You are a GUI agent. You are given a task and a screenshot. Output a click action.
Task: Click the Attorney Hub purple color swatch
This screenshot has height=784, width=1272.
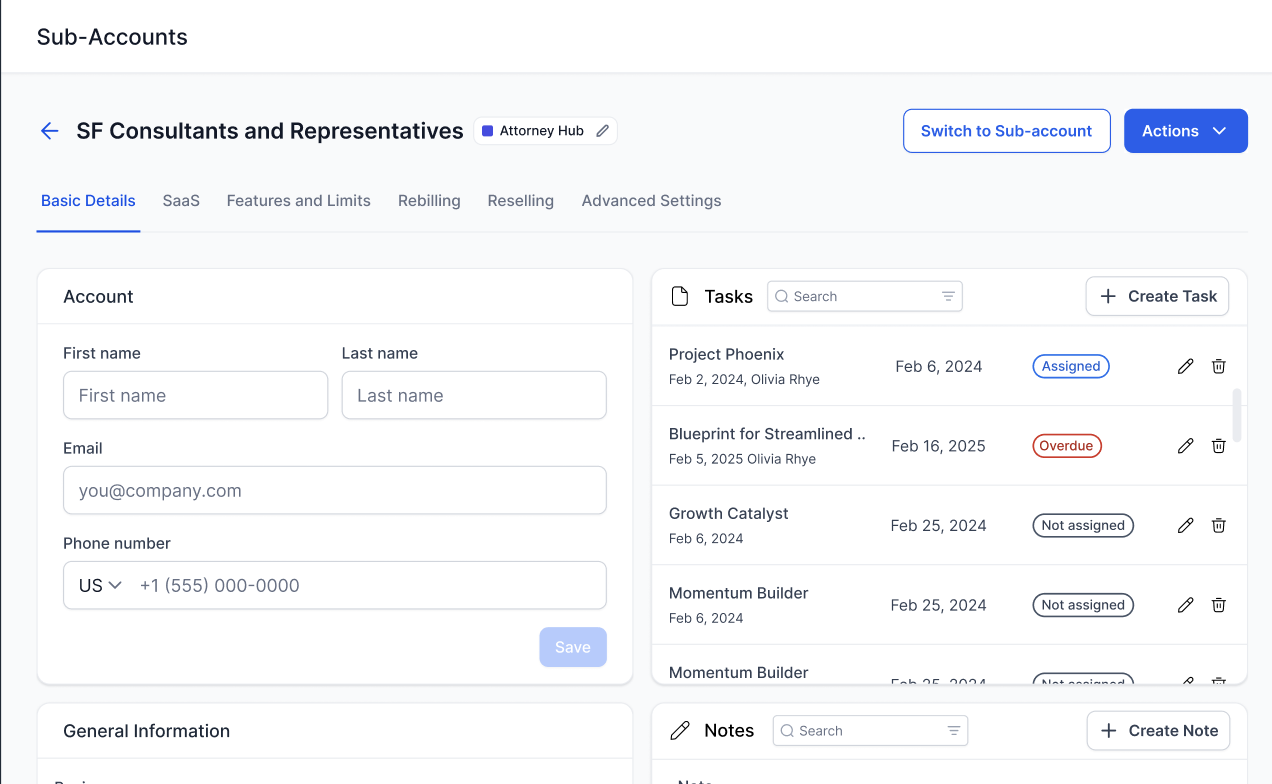point(488,131)
